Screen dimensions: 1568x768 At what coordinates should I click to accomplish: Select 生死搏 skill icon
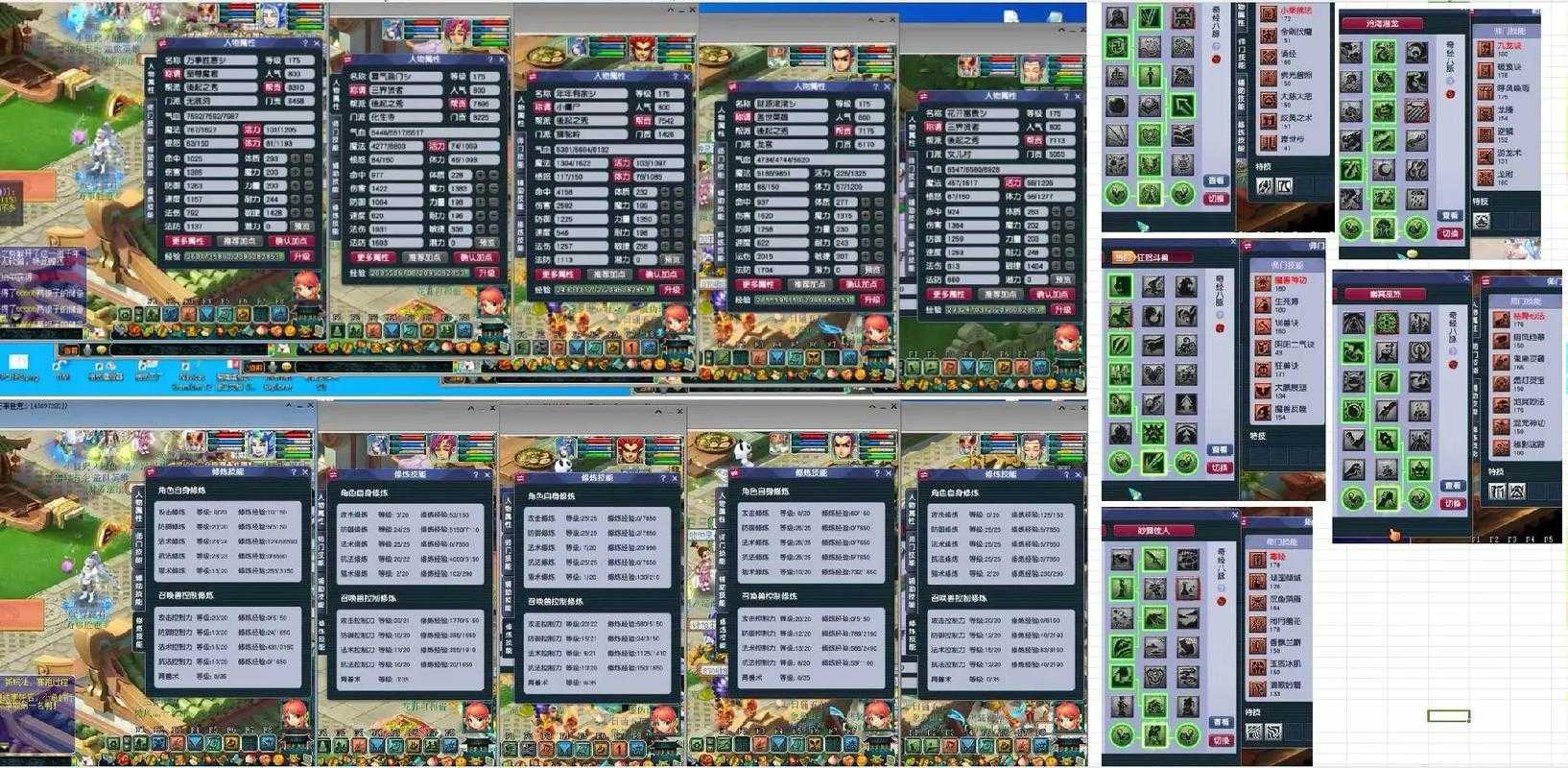click(x=1263, y=305)
